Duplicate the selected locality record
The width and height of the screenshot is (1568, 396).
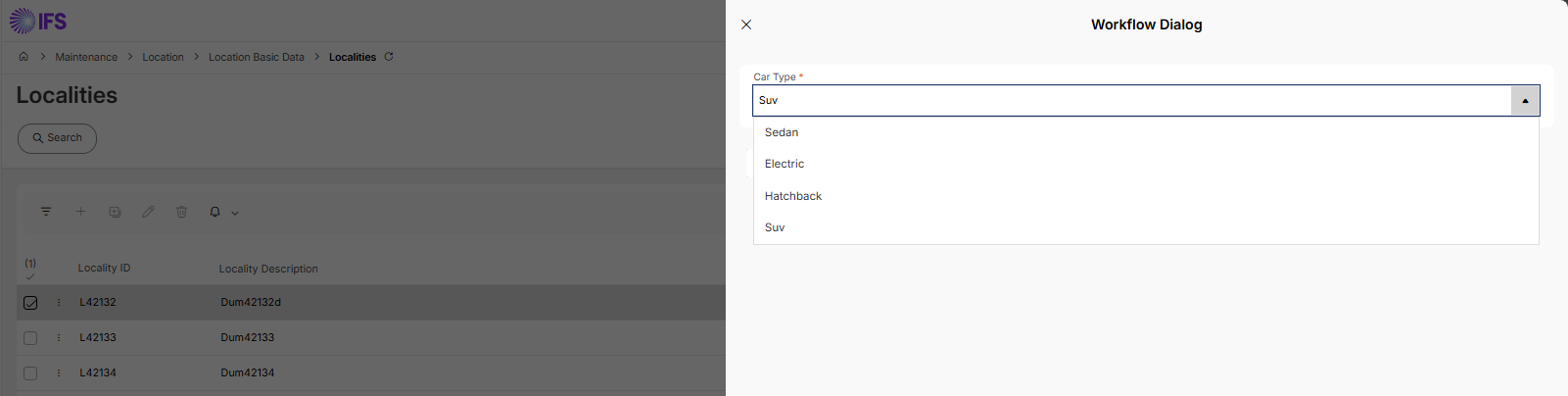[115, 212]
